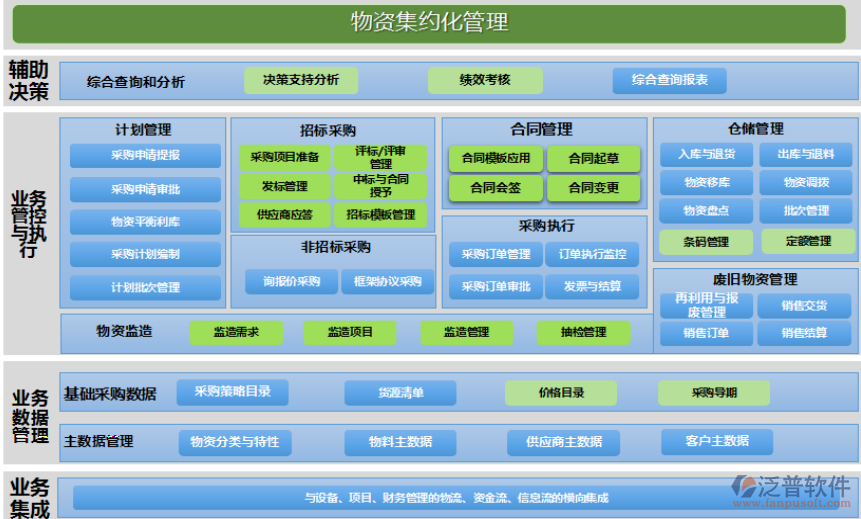The height and width of the screenshot is (519, 861).
Task: Open 物资平衡利库
Action: (x=146, y=222)
